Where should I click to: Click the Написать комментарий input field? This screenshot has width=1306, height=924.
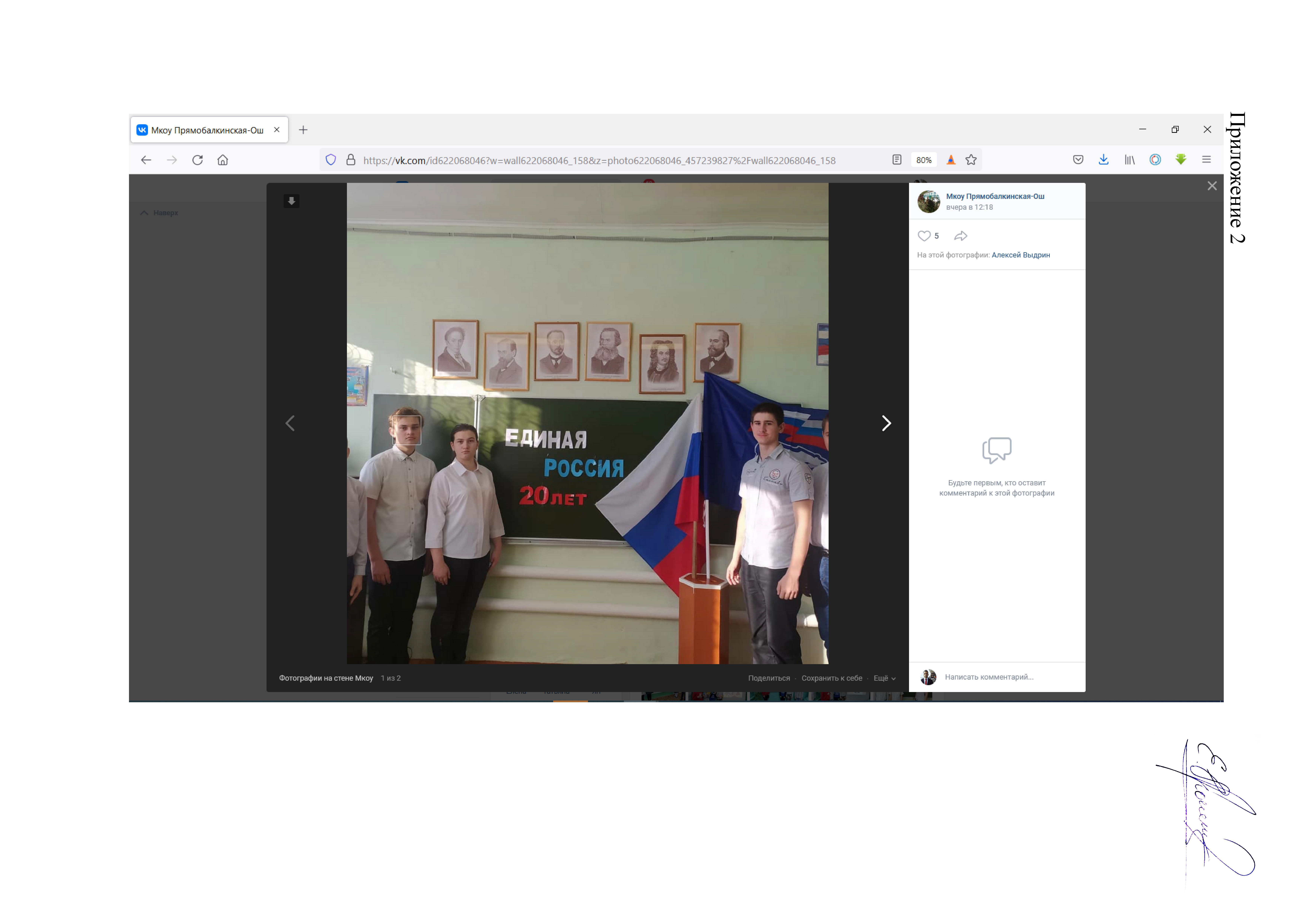coord(1010,677)
